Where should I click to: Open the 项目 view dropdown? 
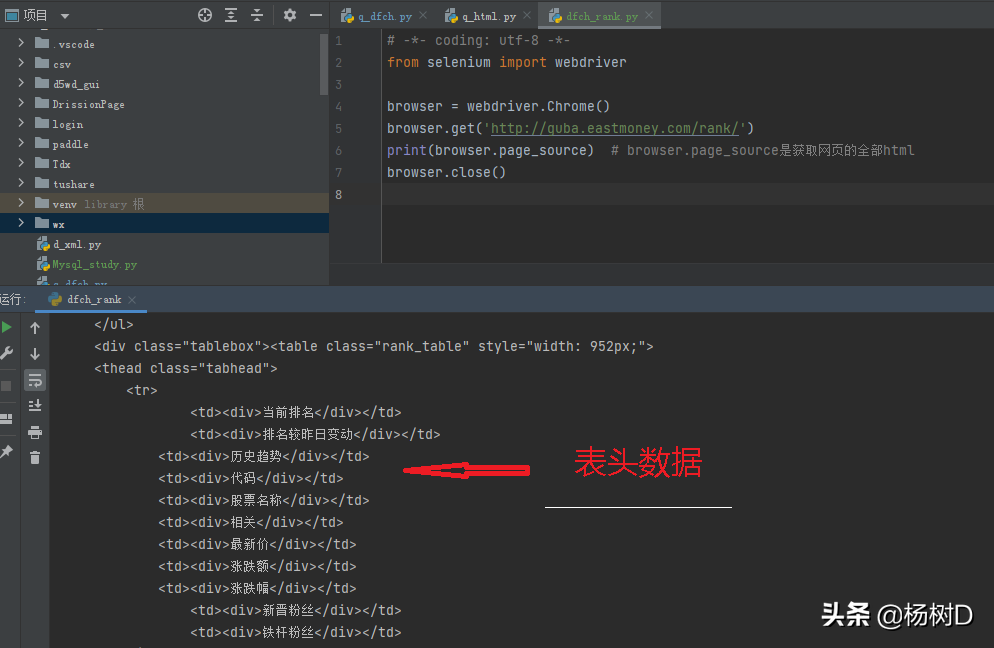coord(65,16)
